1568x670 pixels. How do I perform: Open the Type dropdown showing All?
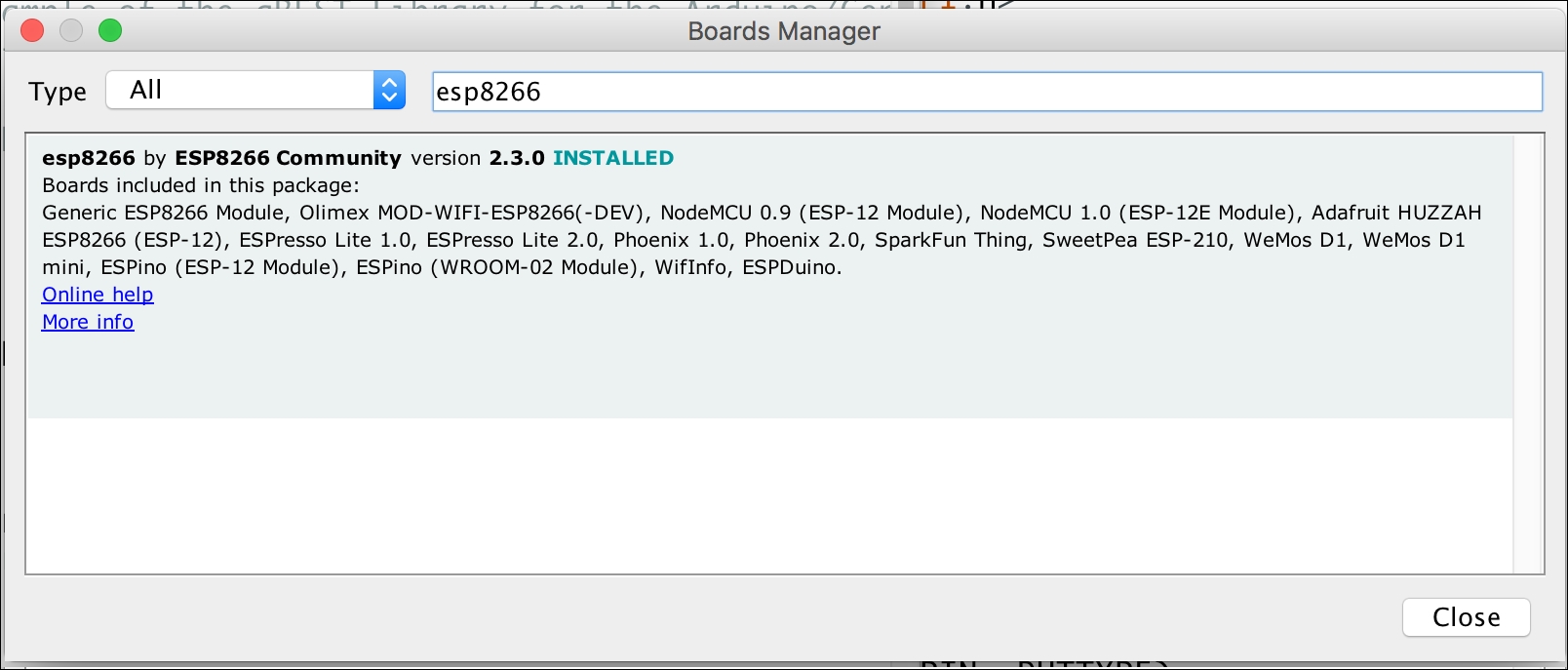pos(255,91)
